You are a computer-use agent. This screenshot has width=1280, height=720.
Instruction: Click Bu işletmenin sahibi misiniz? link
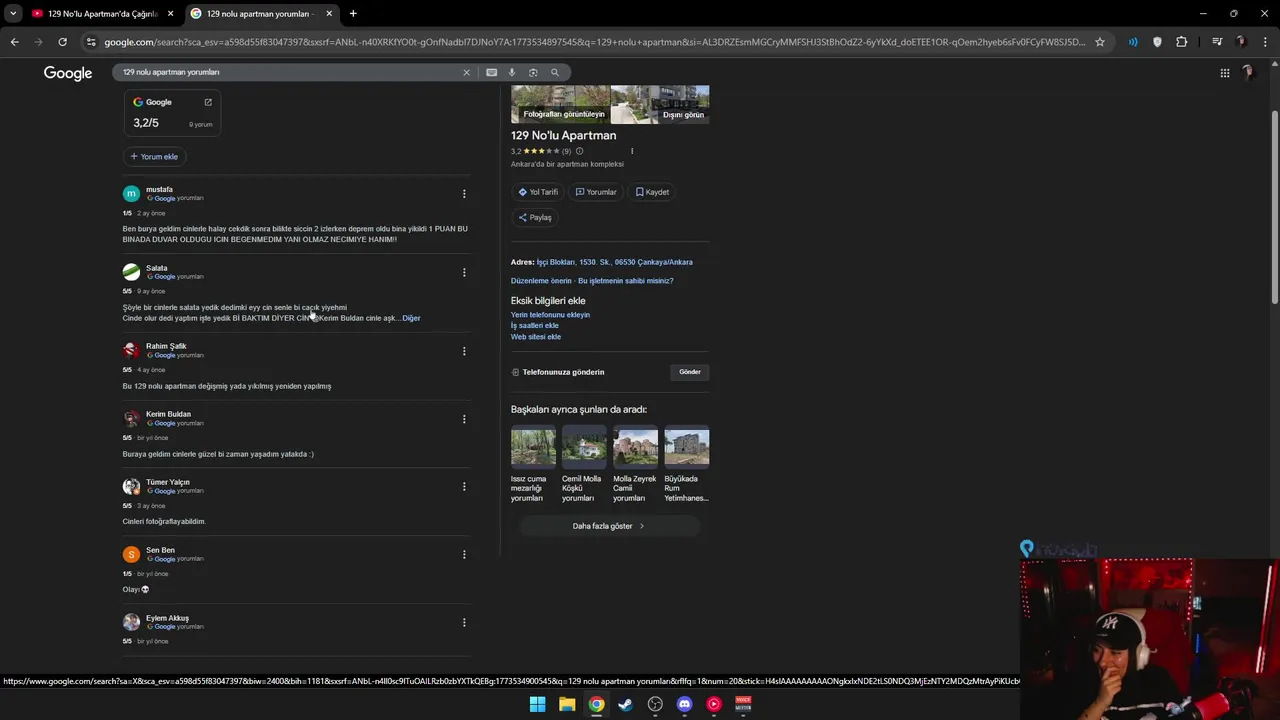coord(626,281)
